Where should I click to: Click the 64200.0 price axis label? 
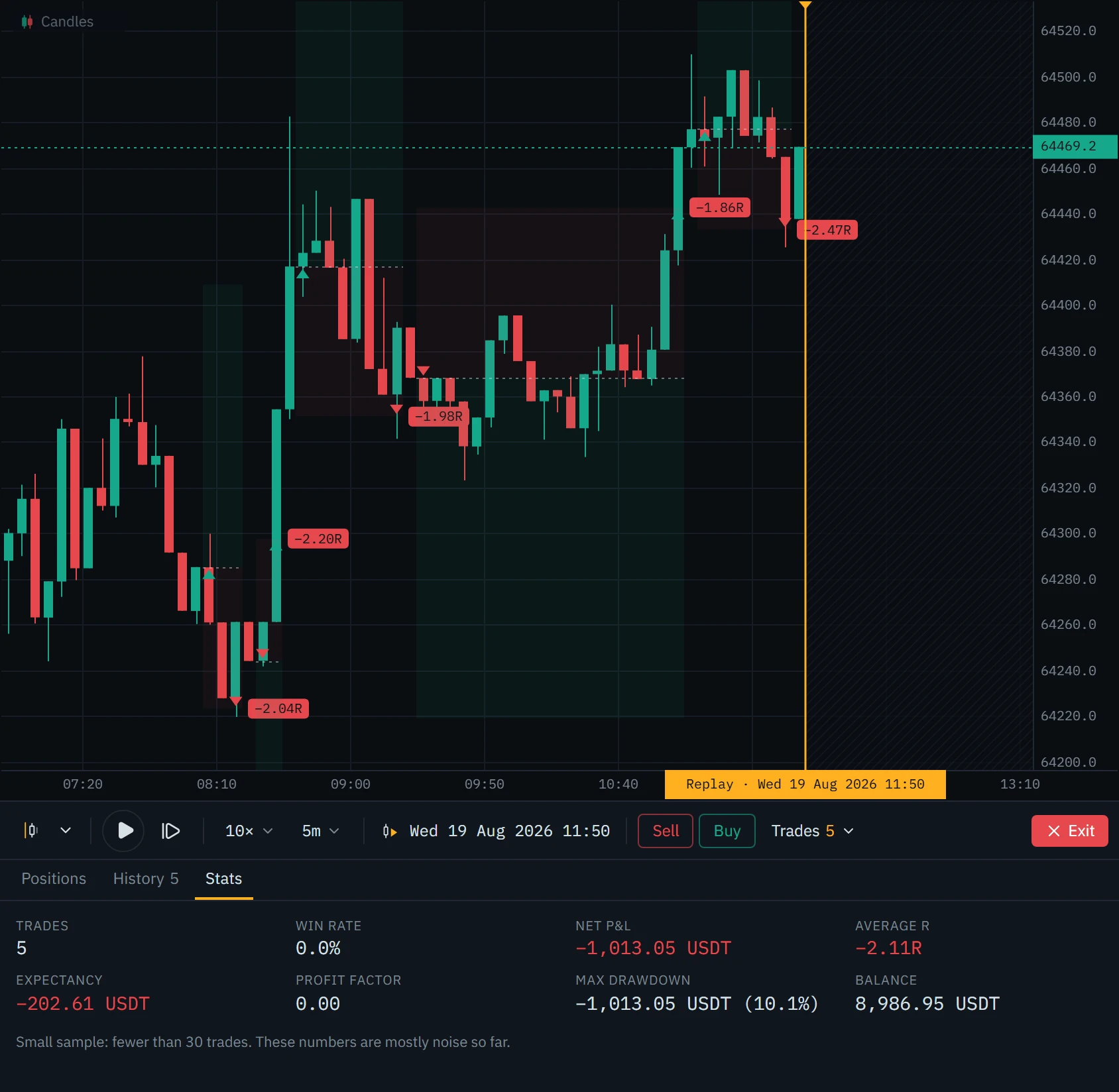click(1068, 763)
